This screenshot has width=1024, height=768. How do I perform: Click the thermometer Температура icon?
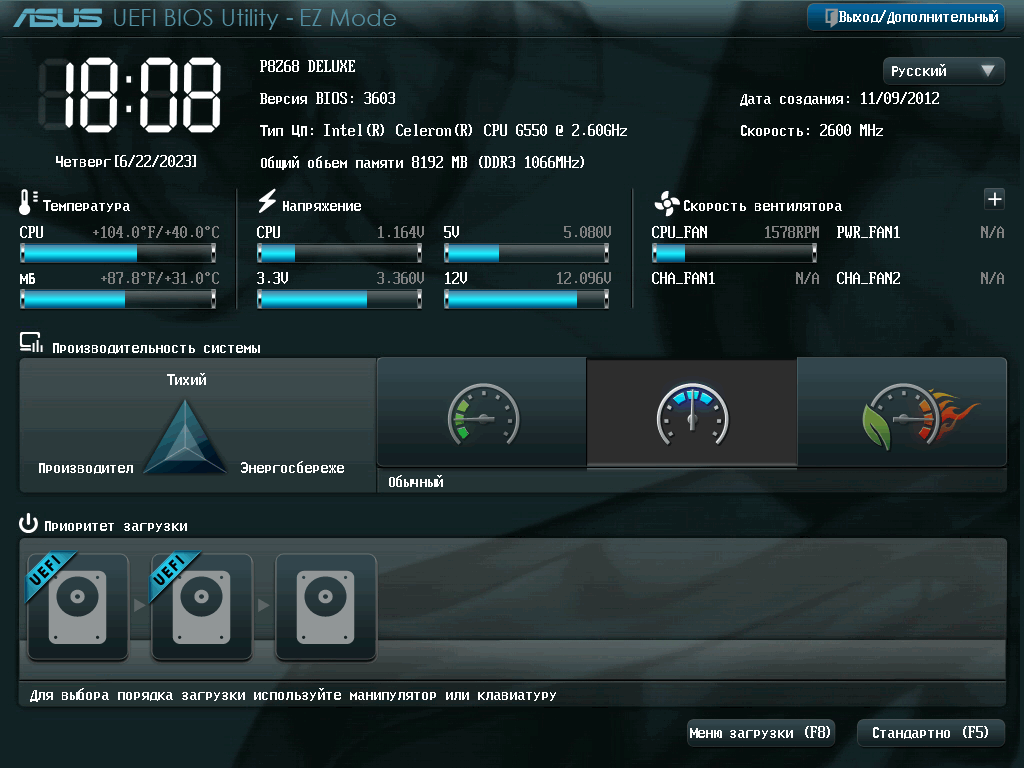[x=27, y=202]
